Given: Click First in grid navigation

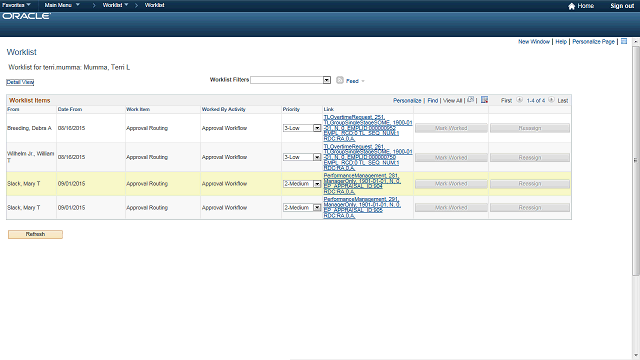Looking at the screenshot, I should pyautogui.click(x=507, y=100).
